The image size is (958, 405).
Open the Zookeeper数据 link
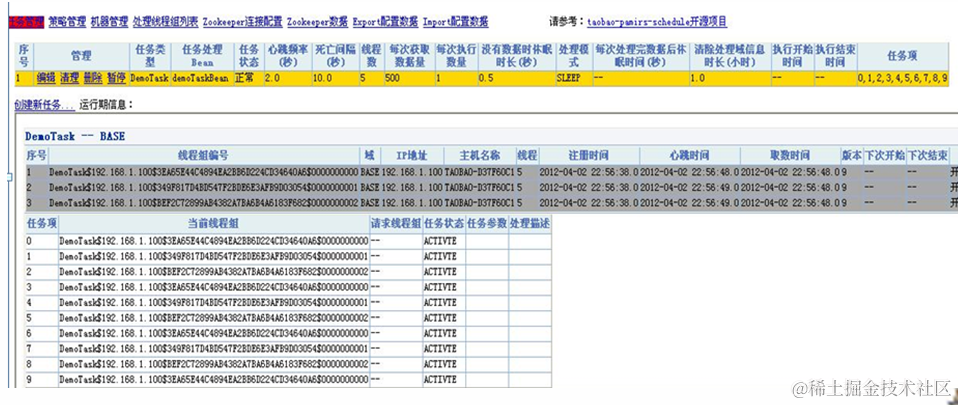(x=317, y=22)
